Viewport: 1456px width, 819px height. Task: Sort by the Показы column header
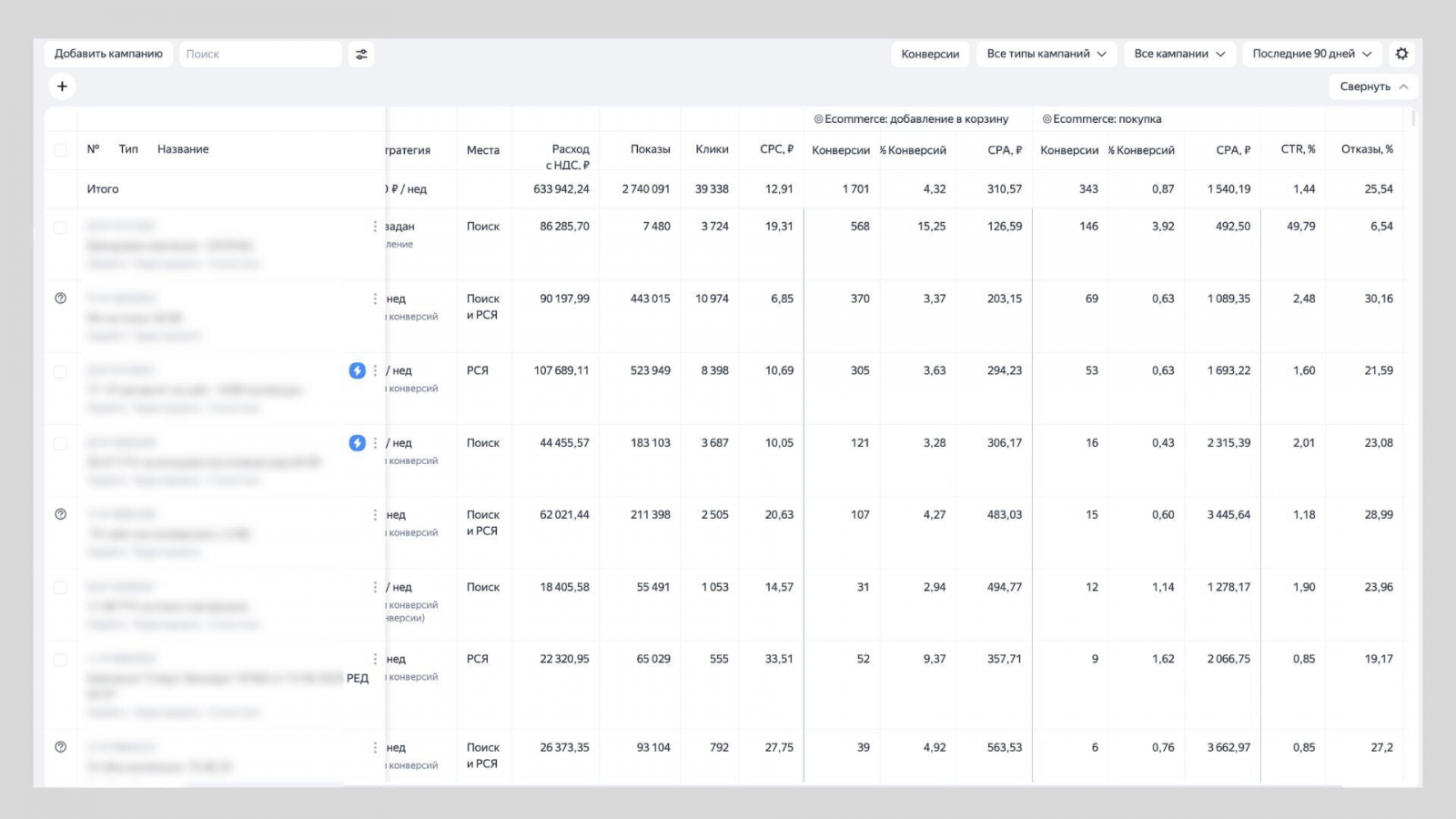(x=650, y=149)
